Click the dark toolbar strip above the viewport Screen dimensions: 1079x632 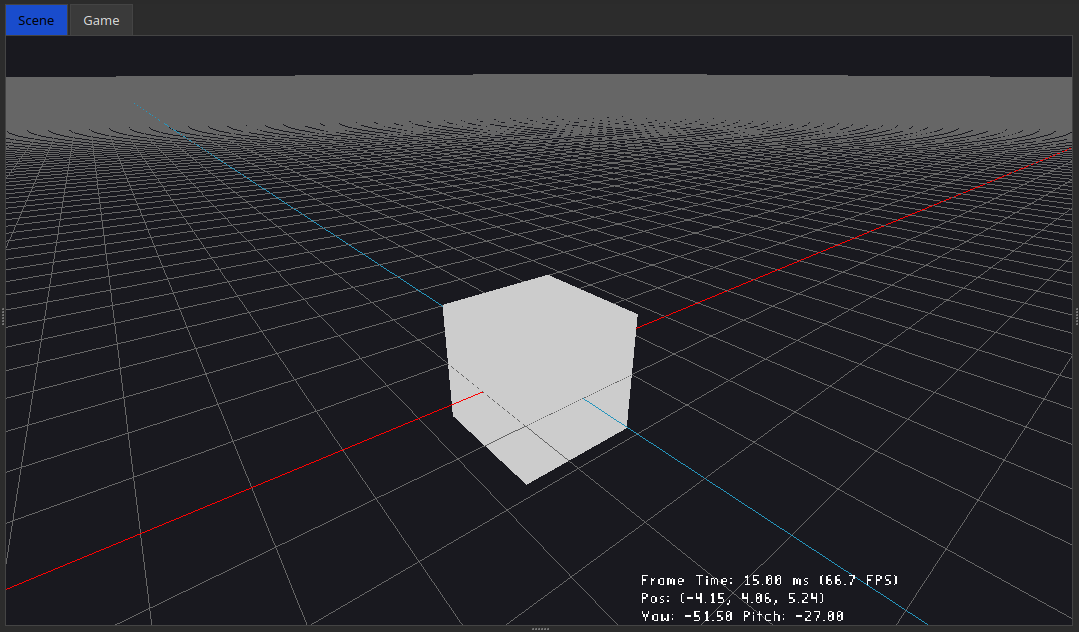point(540,55)
